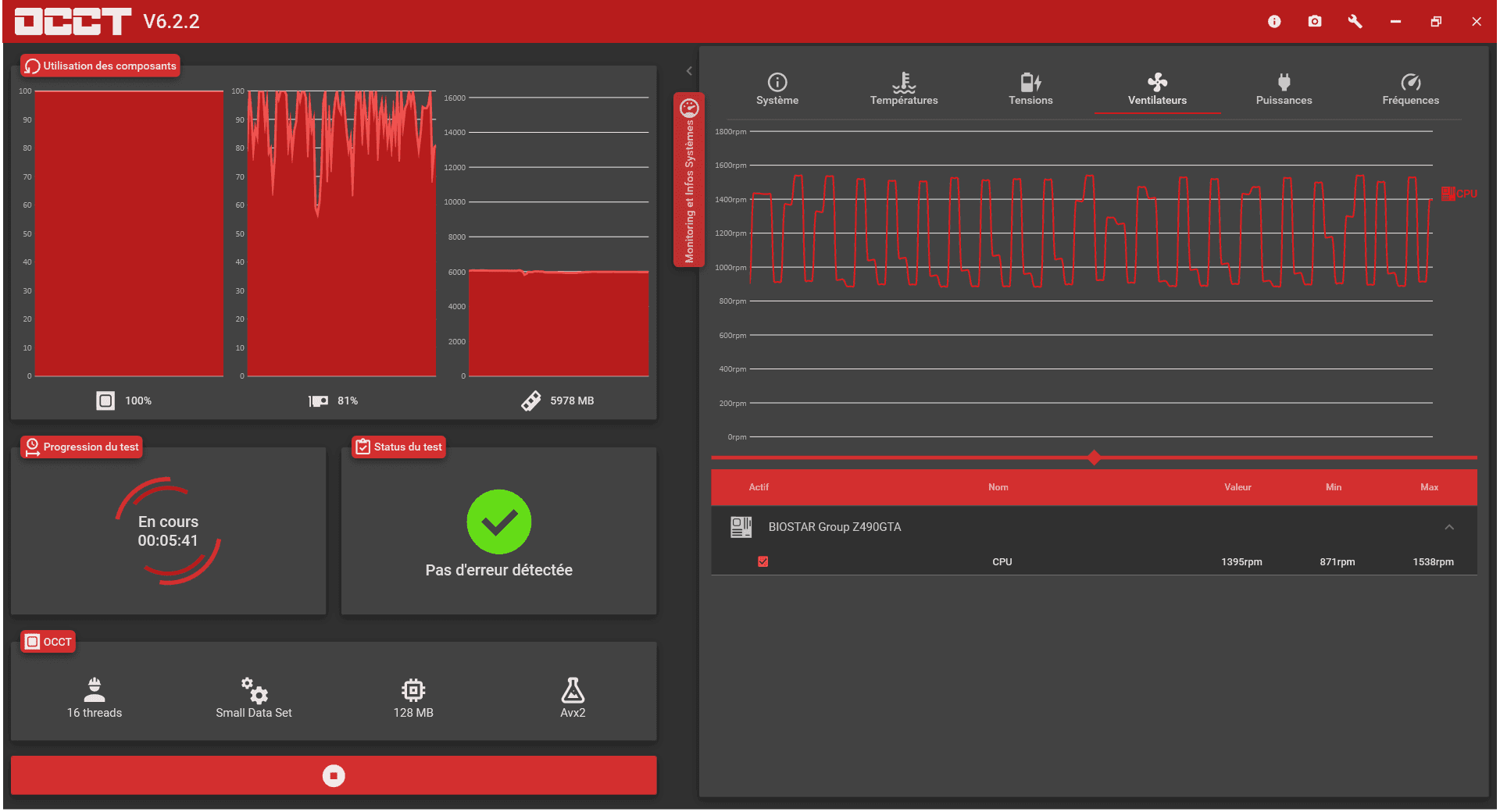
Task: Take a screenshot with the camera icon
Action: (1315, 22)
